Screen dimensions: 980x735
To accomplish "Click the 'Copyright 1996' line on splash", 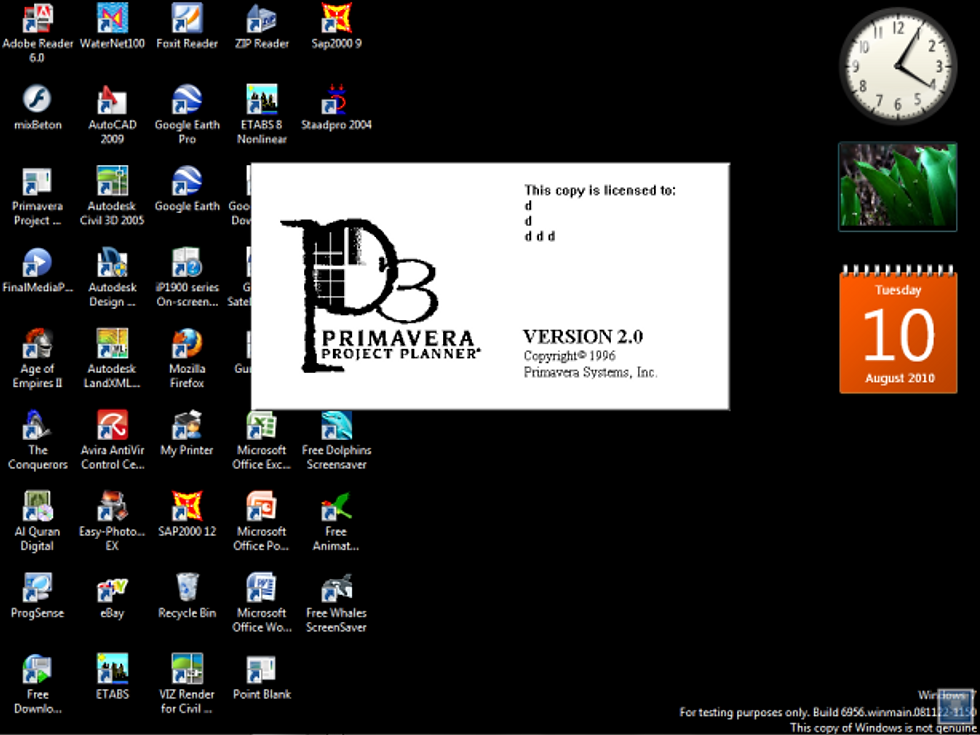I will (570, 356).
